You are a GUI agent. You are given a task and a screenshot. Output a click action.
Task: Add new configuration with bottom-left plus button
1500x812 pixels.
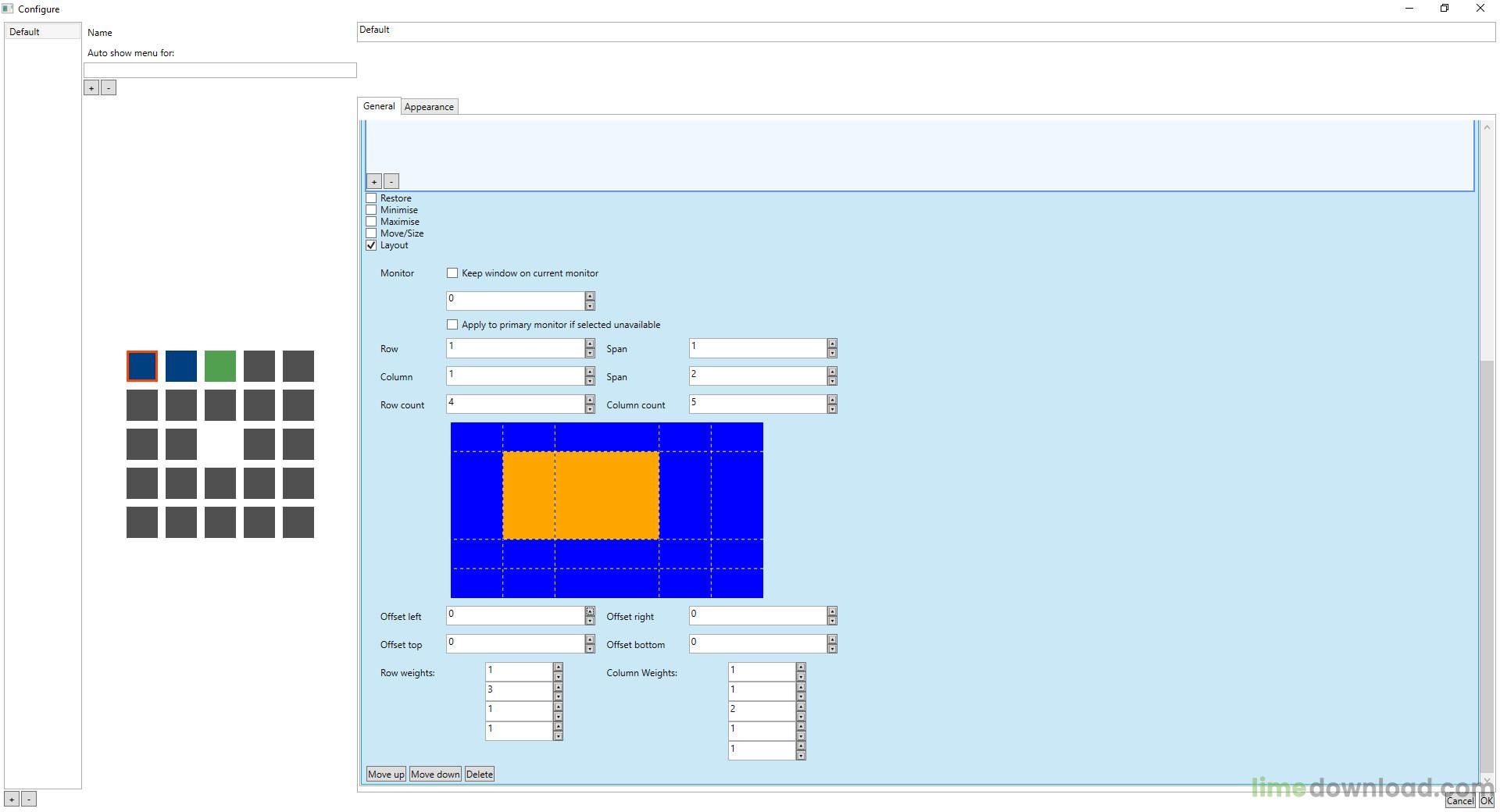(x=12, y=800)
